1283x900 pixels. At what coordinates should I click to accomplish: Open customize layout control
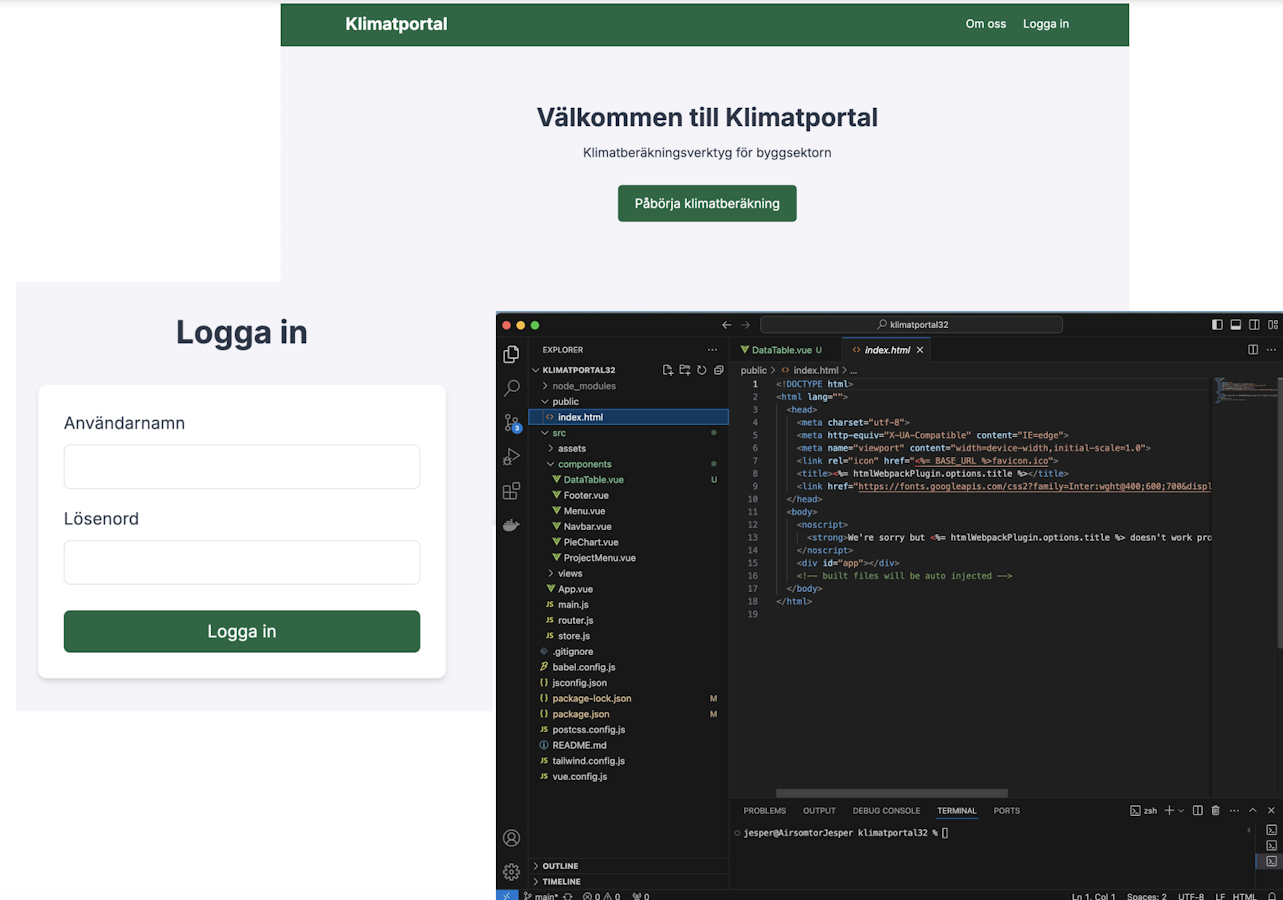coord(1273,325)
